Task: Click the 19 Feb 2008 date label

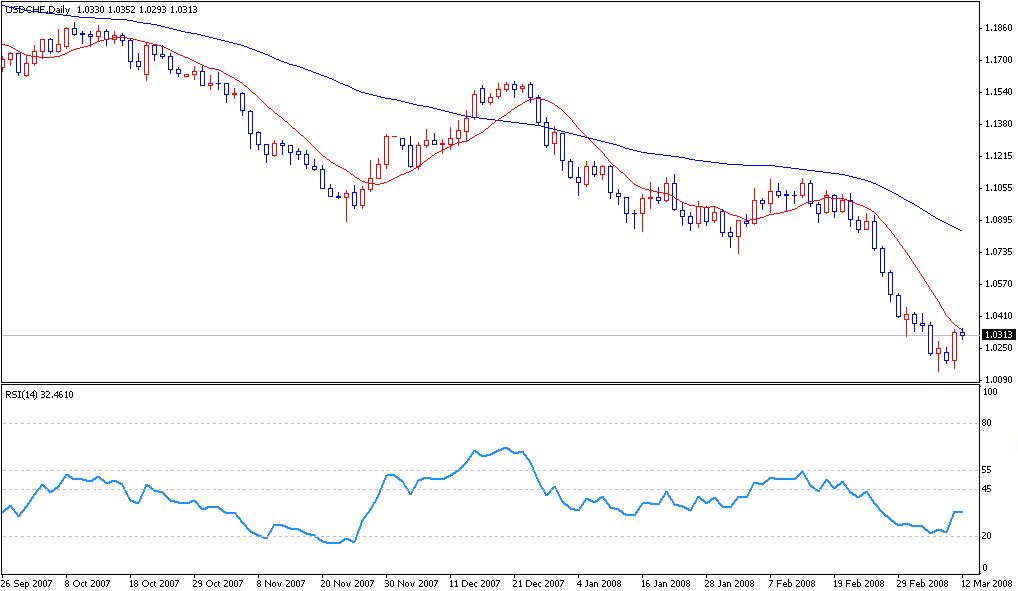Action: pos(858,583)
